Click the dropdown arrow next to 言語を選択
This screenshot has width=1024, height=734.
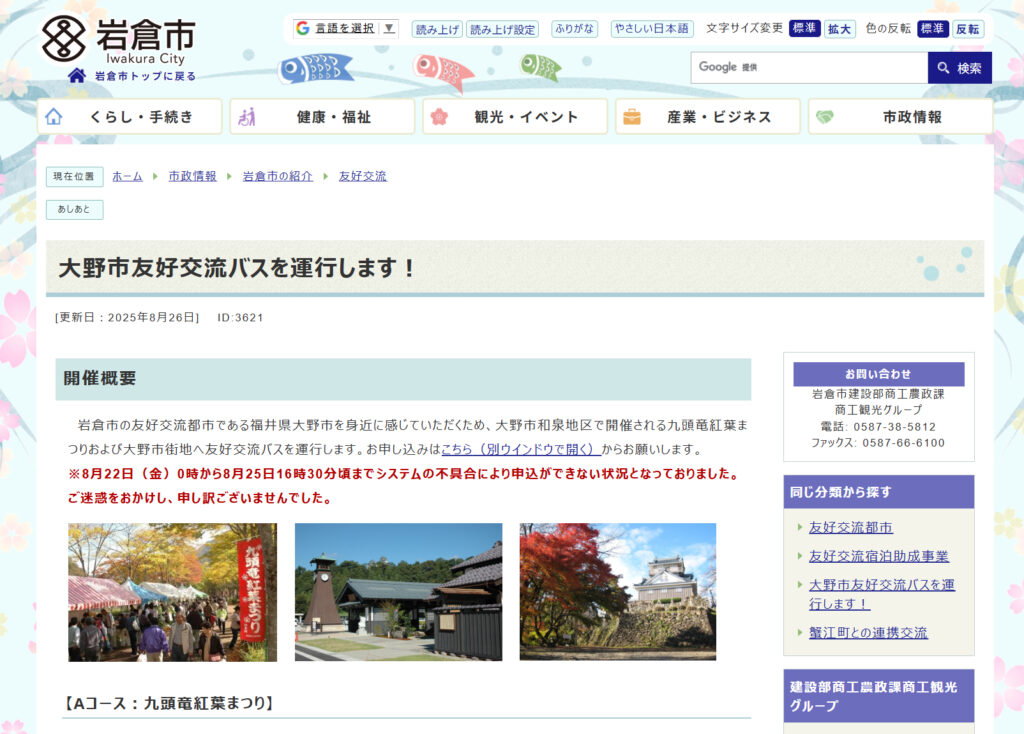click(389, 28)
